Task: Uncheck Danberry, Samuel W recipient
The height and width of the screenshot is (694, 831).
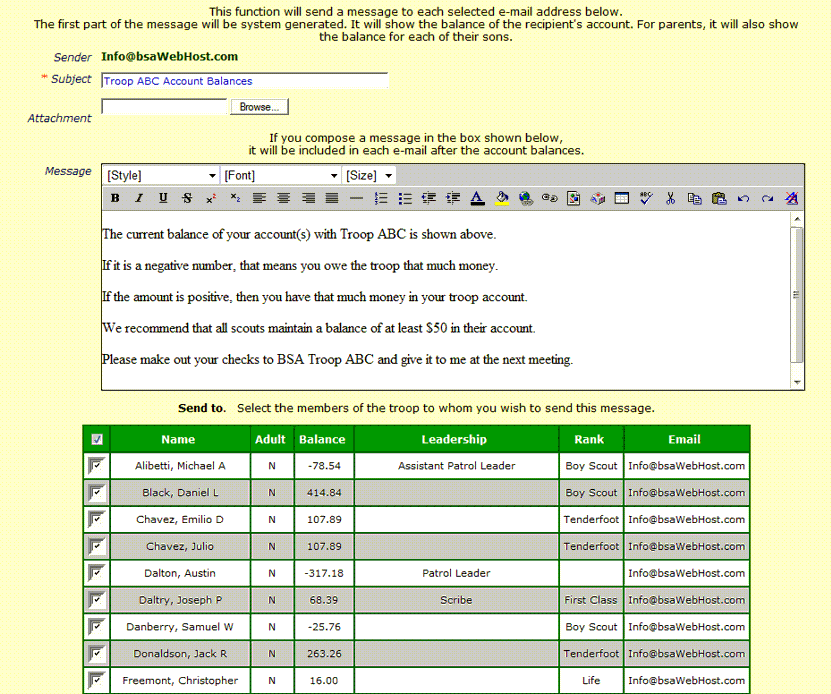Action: click(x=97, y=627)
